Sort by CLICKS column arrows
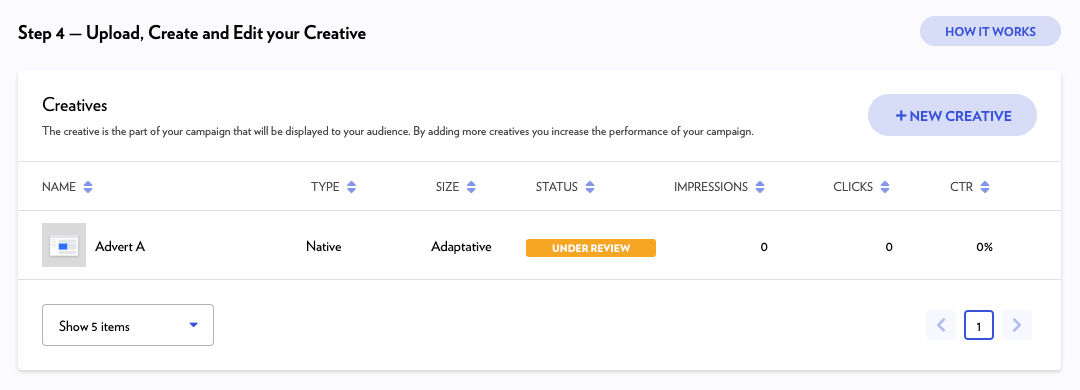The height and width of the screenshot is (390, 1080). coord(885,187)
